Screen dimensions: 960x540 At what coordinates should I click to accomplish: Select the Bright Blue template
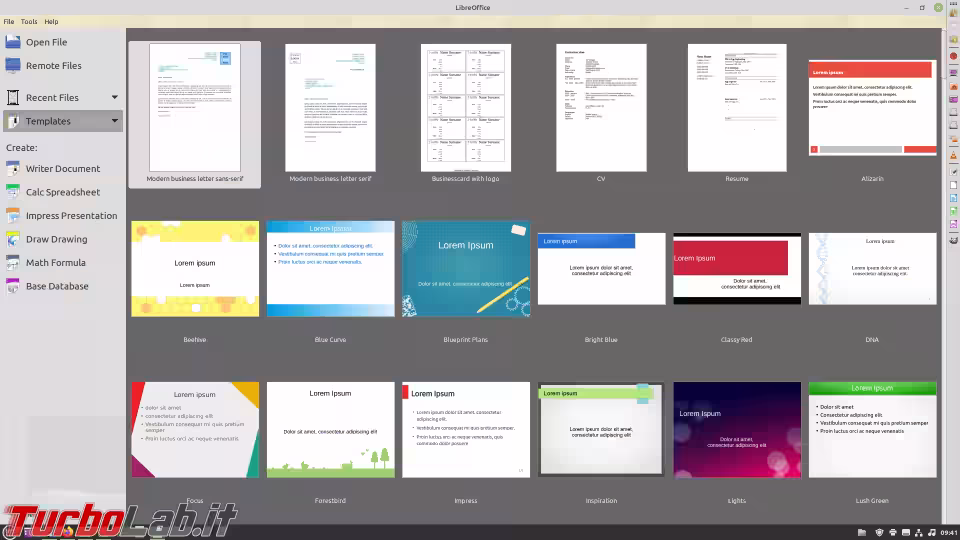click(601, 269)
